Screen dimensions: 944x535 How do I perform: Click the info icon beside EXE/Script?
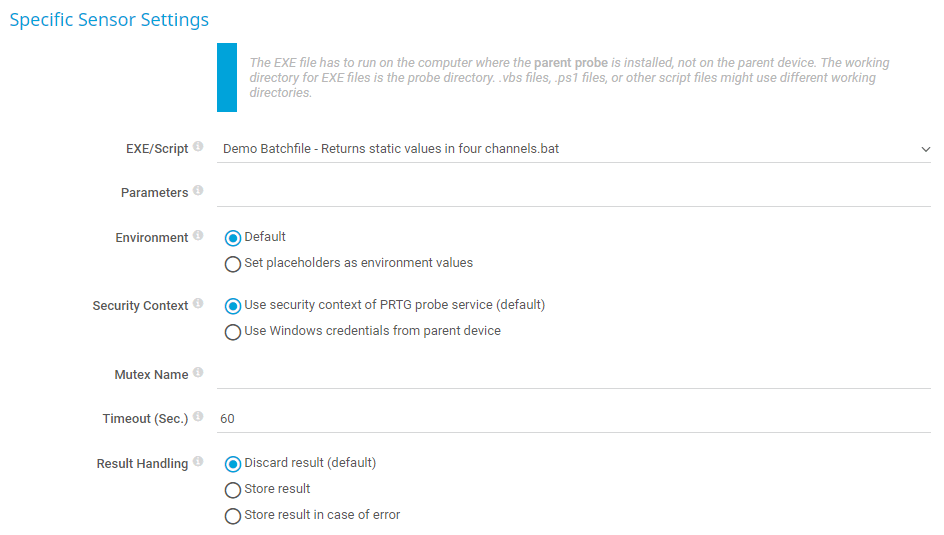198,148
